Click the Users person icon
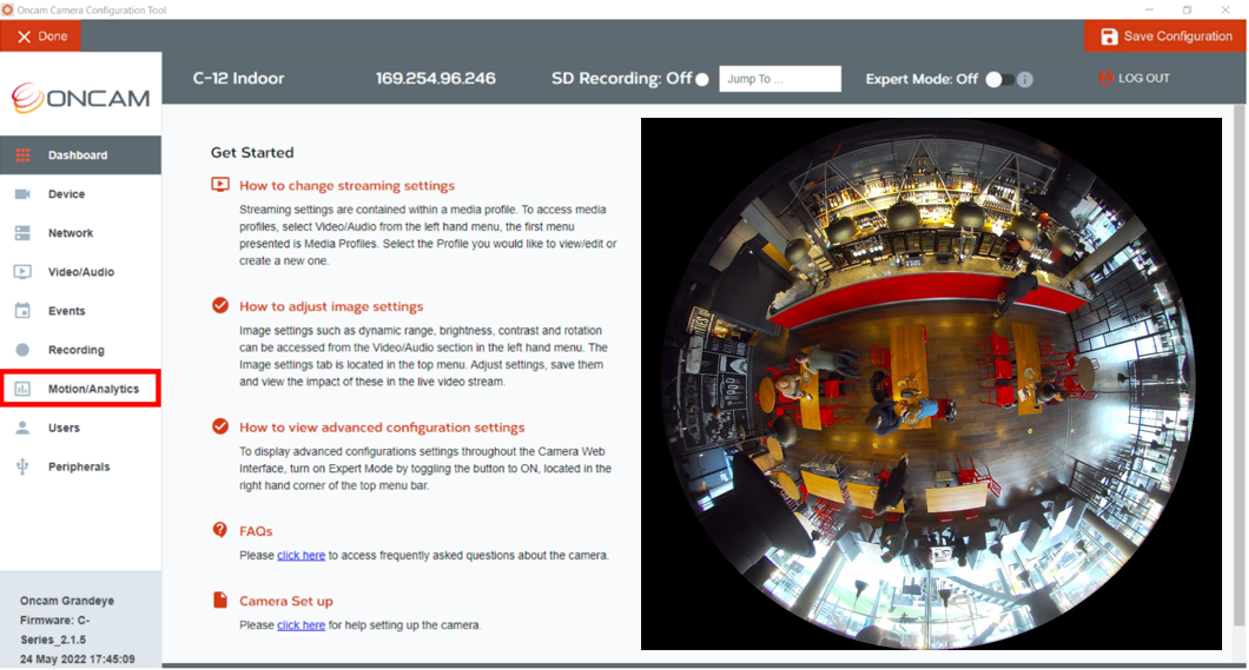 click(23, 428)
